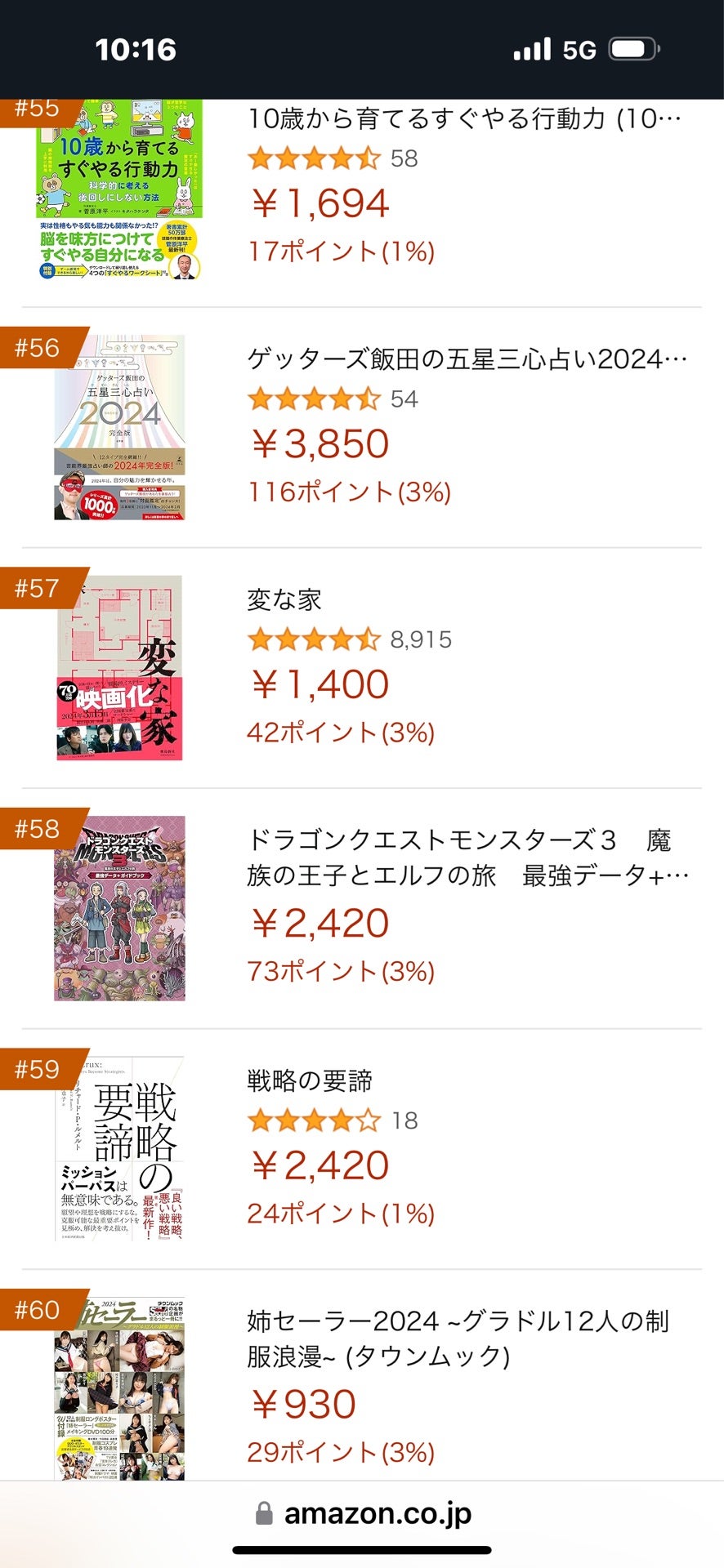
Task: Tap the ￥3,850 price
Action: click(320, 444)
